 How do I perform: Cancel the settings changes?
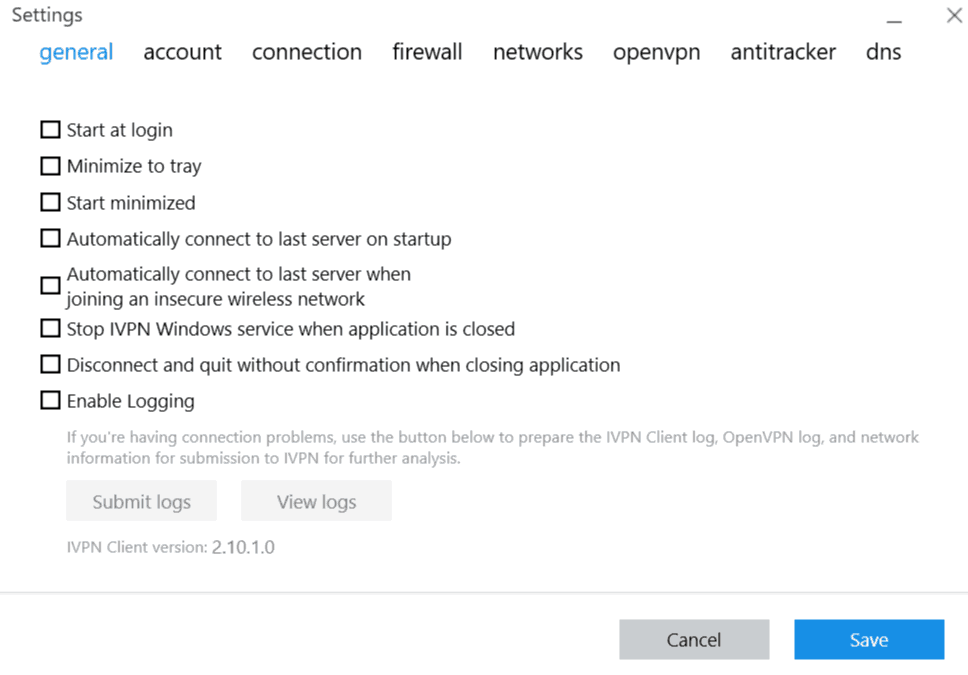pyautogui.click(x=694, y=639)
